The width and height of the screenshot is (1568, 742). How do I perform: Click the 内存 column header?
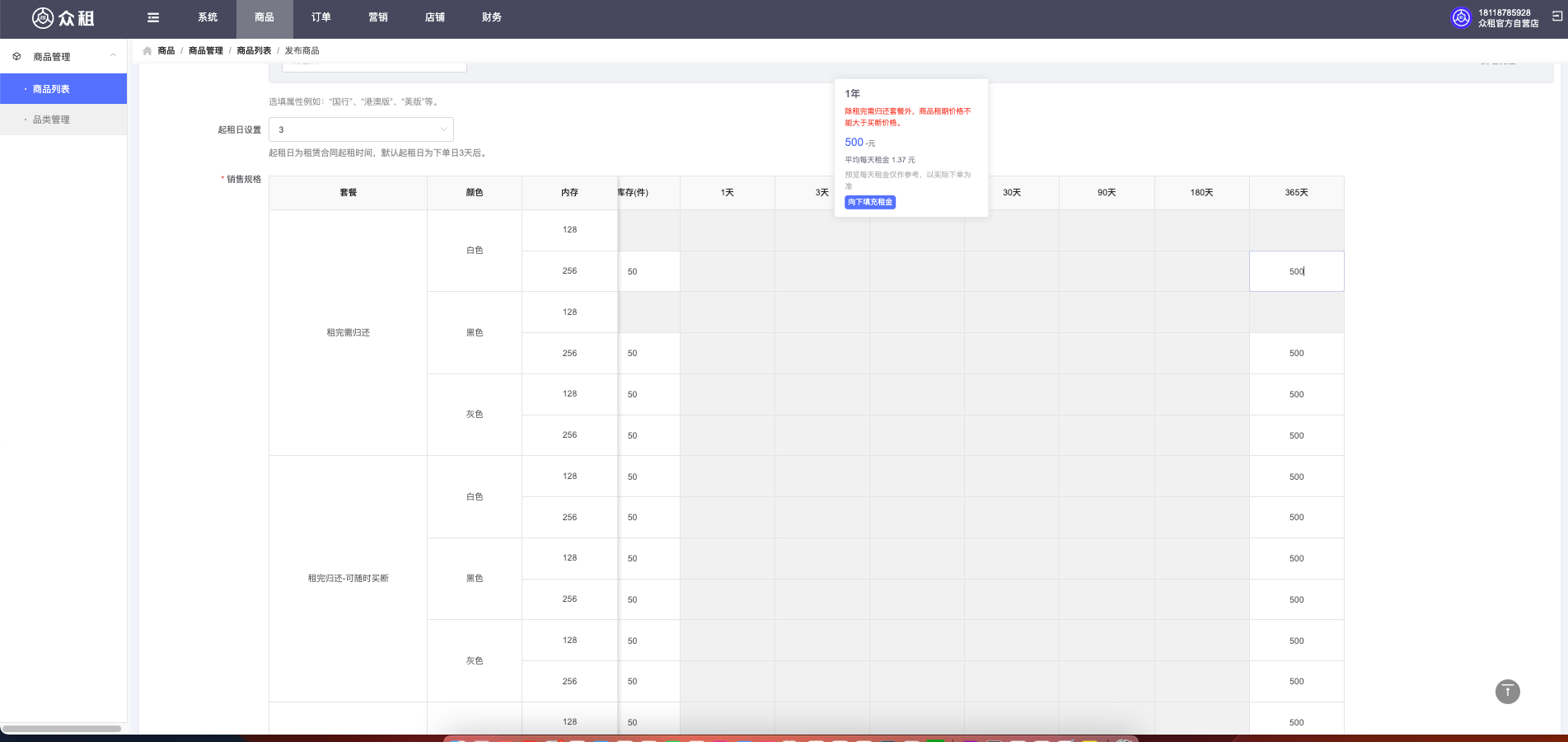click(x=569, y=192)
